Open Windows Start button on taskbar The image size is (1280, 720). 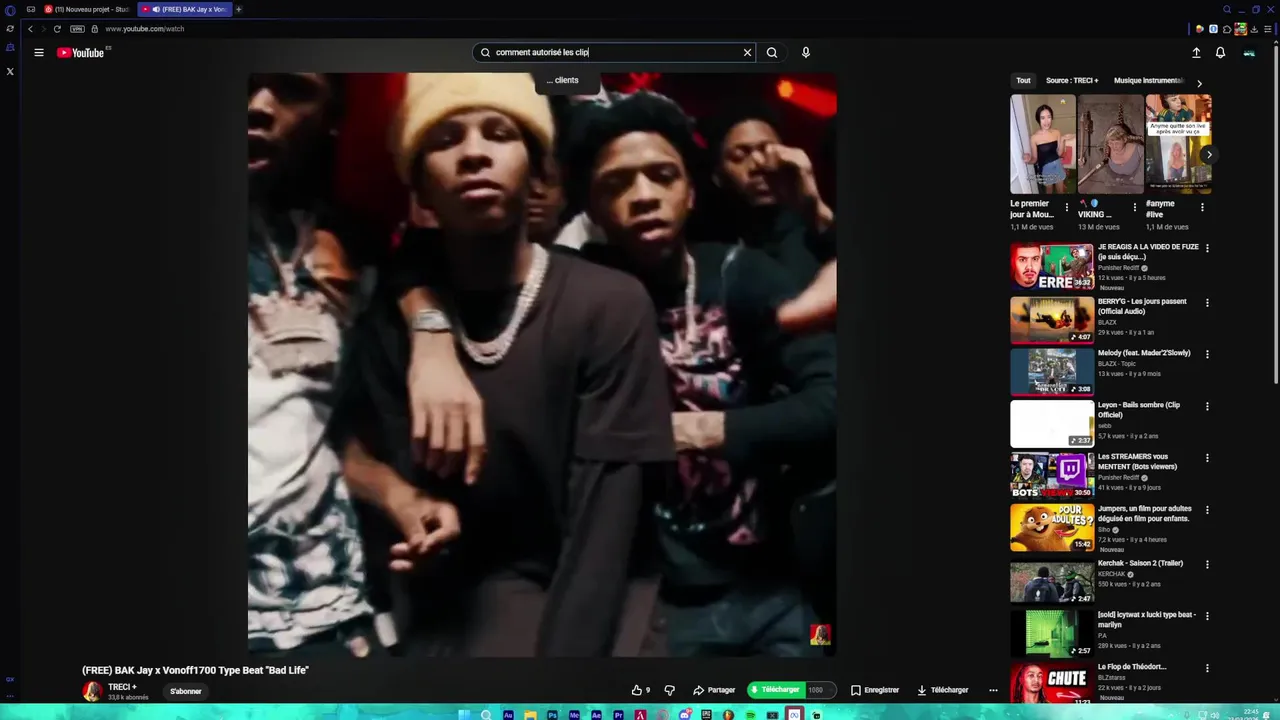pos(464,715)
